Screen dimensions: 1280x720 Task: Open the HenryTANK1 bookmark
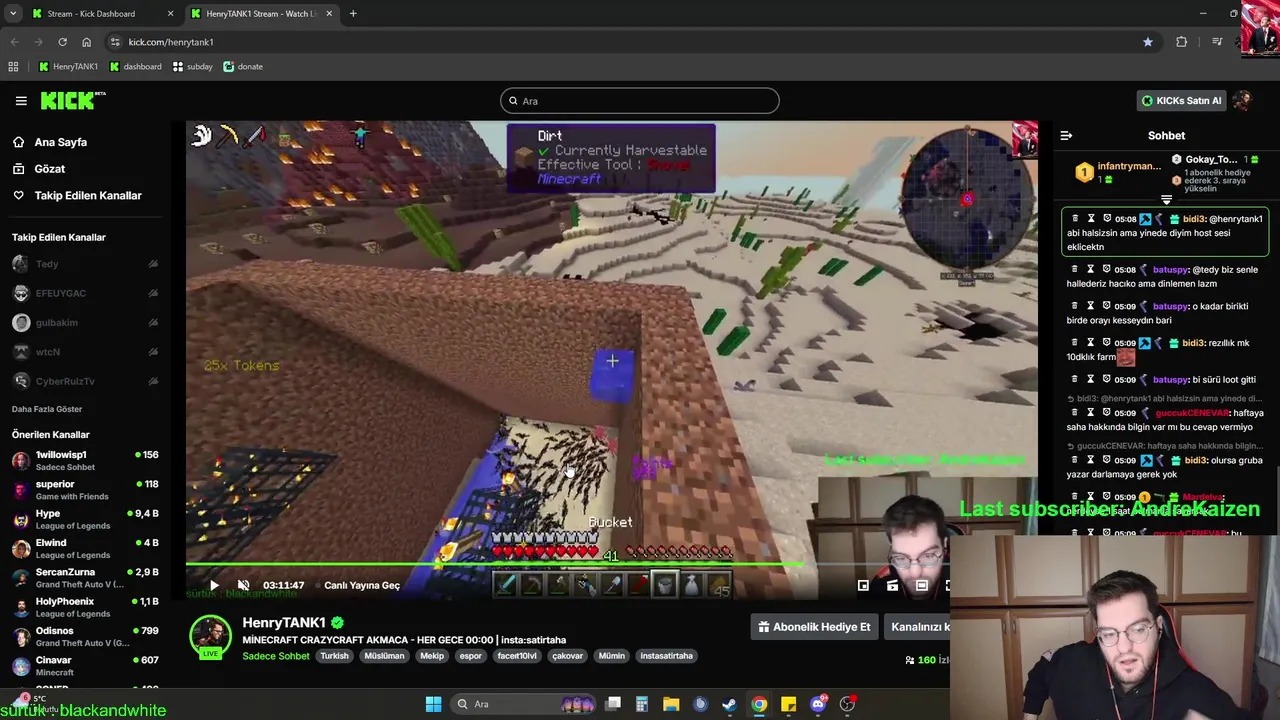(x=68, y=67)
